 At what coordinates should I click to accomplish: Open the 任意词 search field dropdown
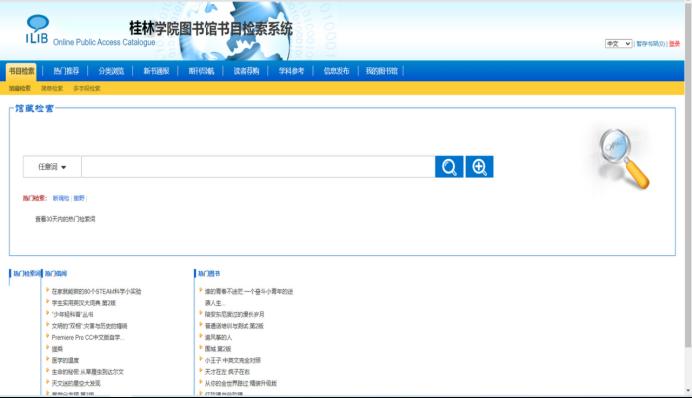click(x=52, y=167)
